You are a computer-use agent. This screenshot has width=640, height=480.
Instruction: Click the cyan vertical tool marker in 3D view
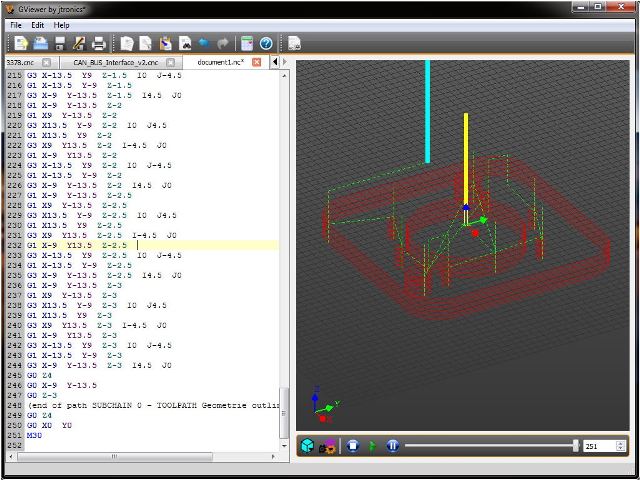tap(427, 111)
